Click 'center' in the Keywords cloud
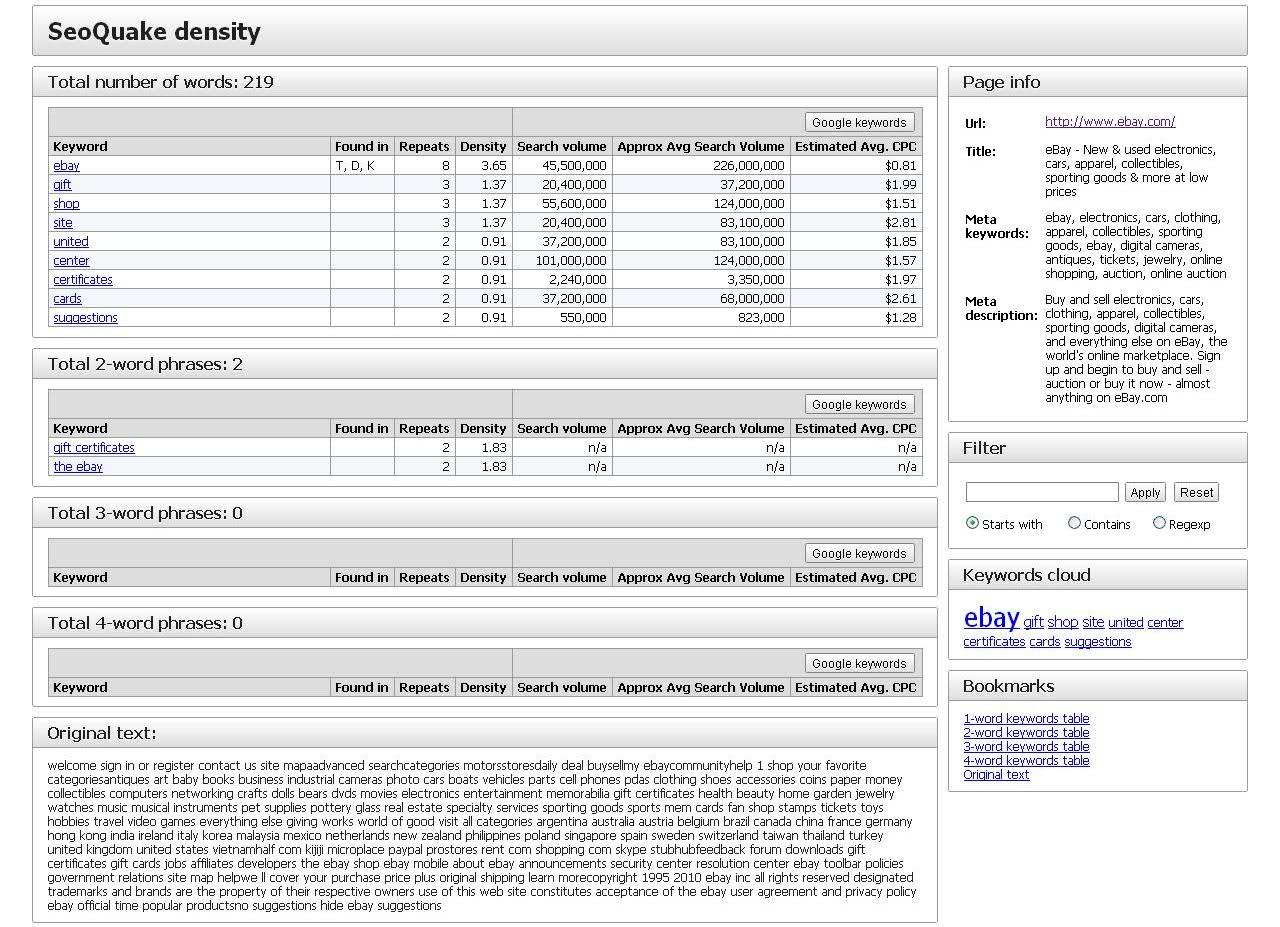 1165,622
